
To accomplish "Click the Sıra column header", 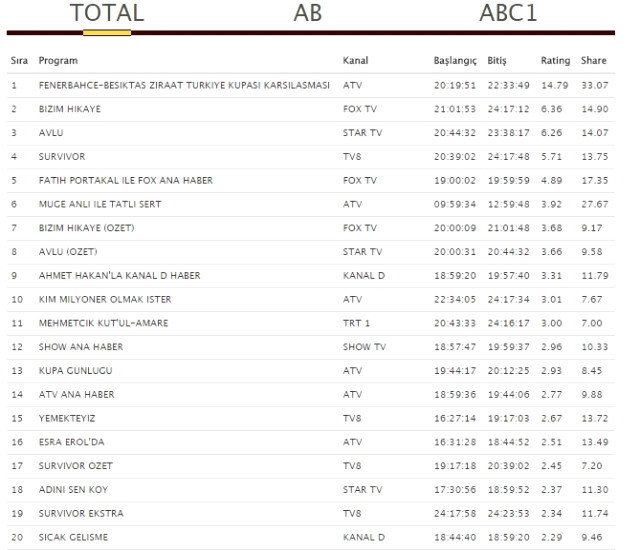I will coord(19,60).
